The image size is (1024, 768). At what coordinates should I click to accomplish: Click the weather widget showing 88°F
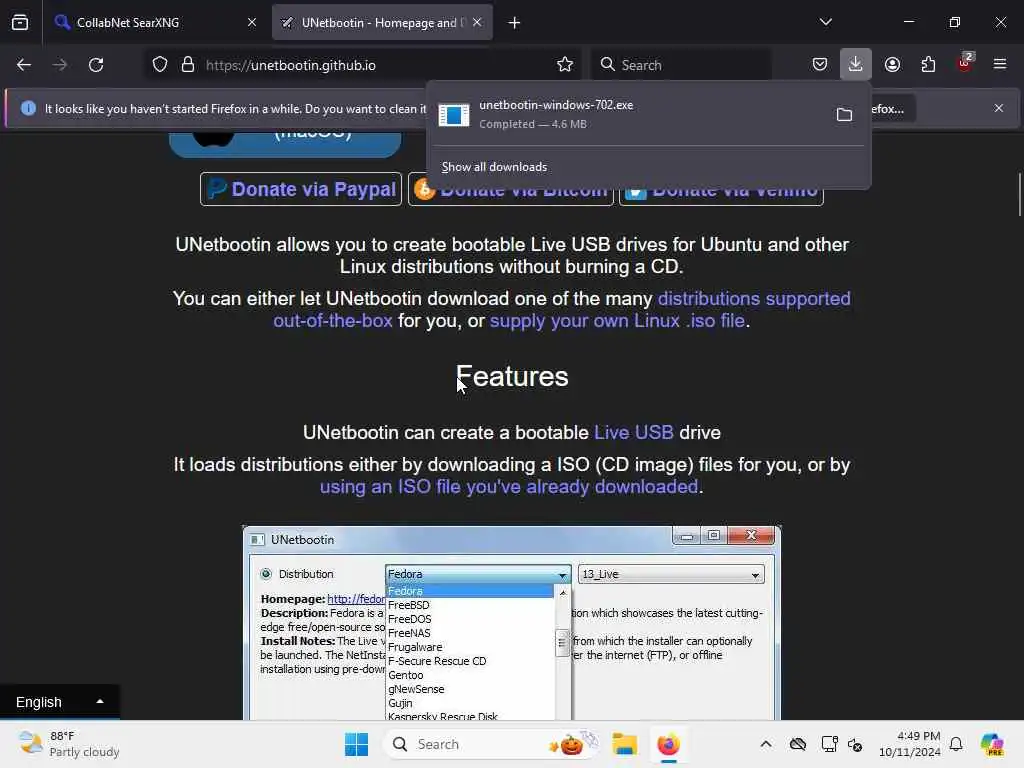coord(69,744)
